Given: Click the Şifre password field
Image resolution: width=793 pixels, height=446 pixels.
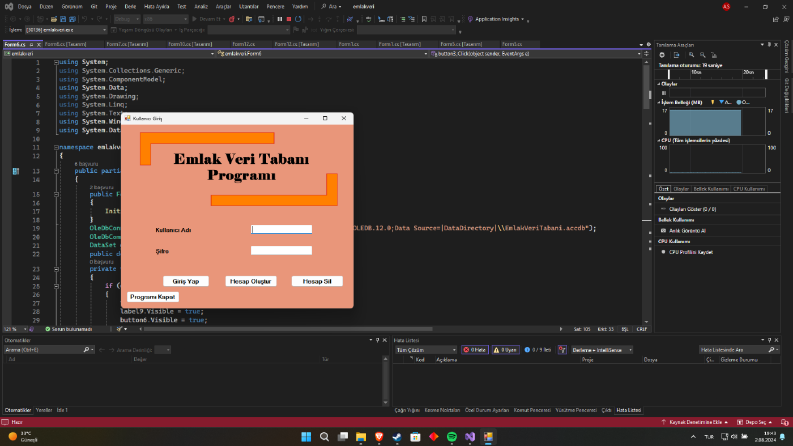Looking at the screenshot, I should pos(281,250).
